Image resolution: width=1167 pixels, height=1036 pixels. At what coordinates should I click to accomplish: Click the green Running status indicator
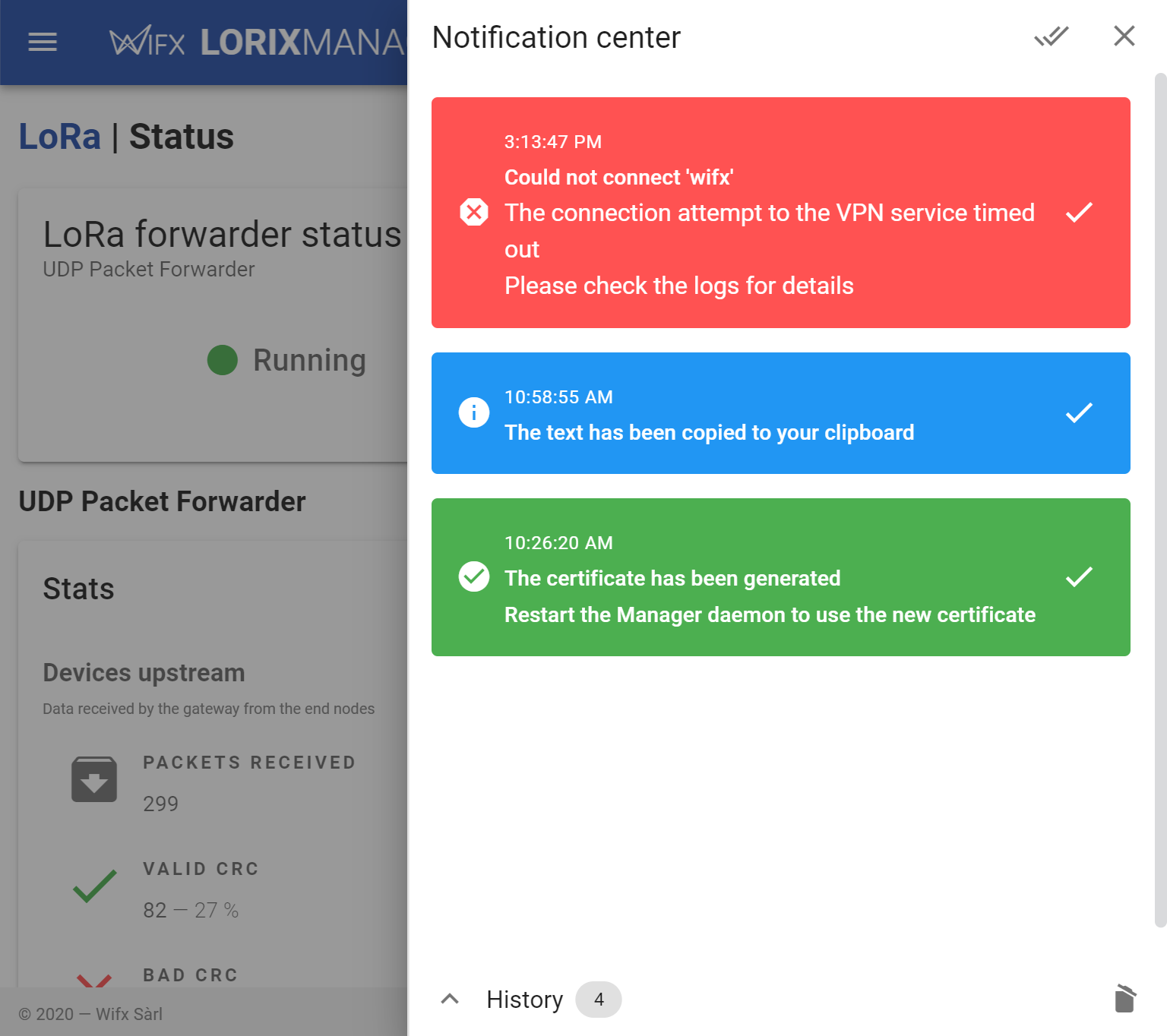[x=223, y=360]
